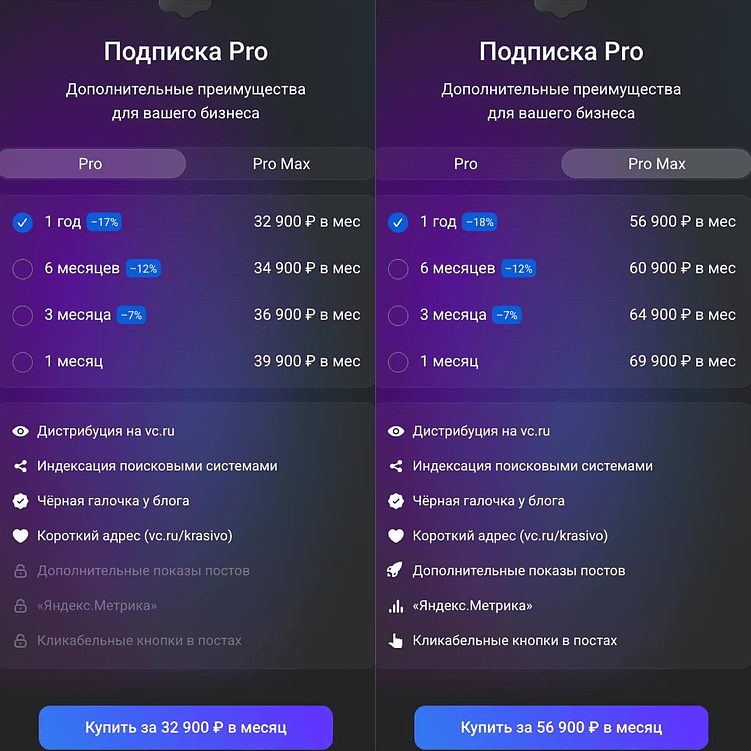Click the lock icon beside greyed-out «Яндекс.Метрика»

[x=20, y=606]
